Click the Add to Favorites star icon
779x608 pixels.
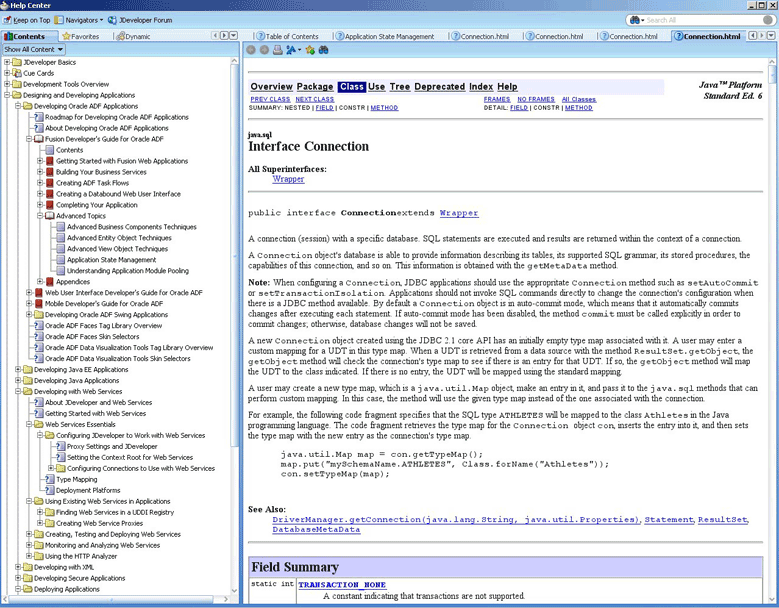point(311,49)
